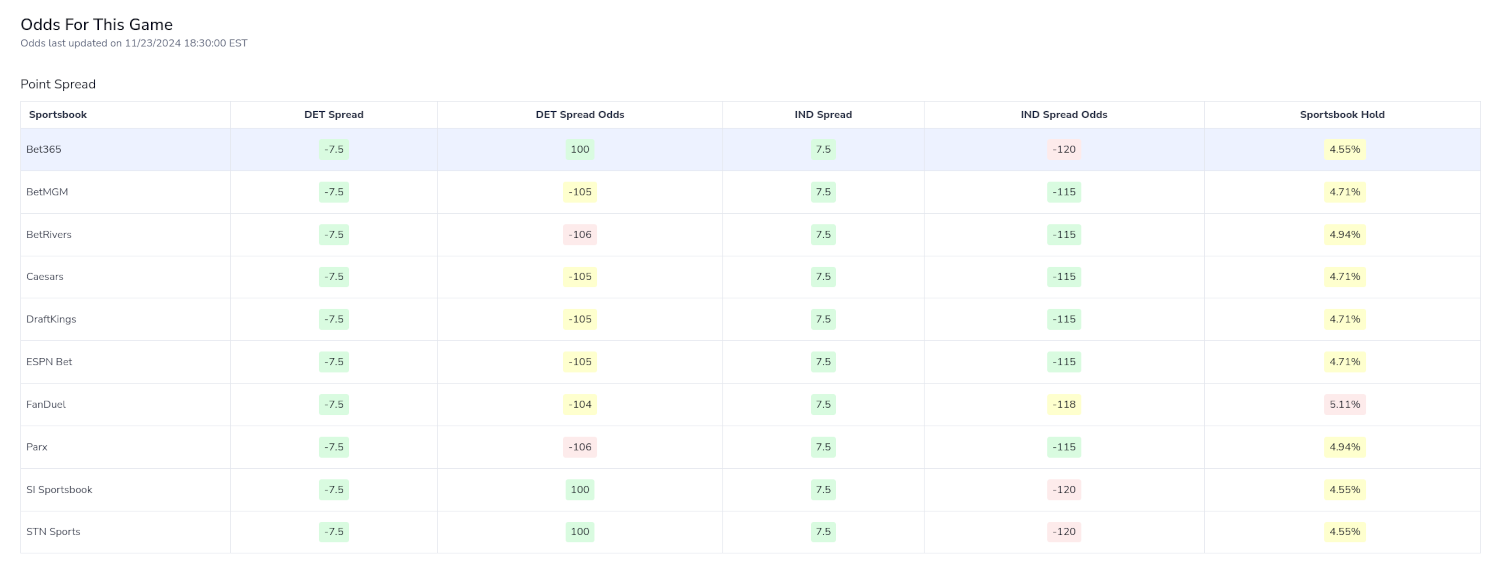This screenshot has width=1500, height=579.
Task: Click the DraftKings sportsbook label
Action: point(52,319)
